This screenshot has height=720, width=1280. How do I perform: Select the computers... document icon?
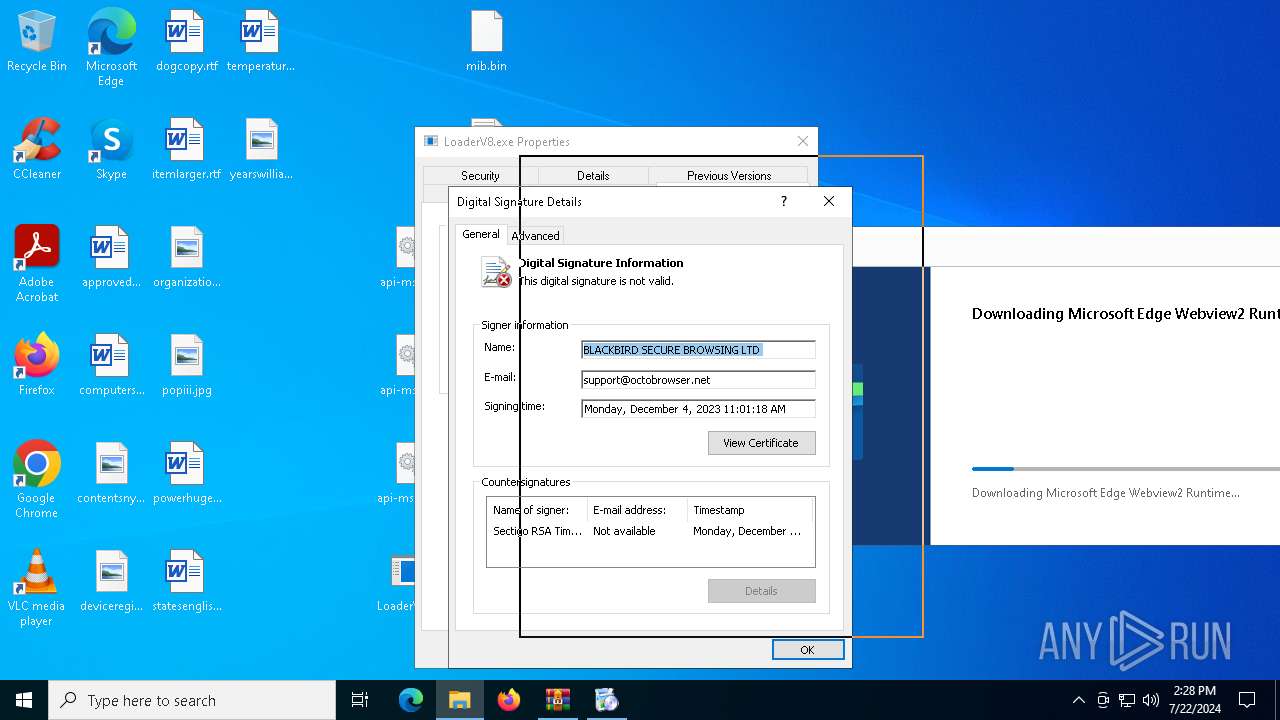[111, 366]
